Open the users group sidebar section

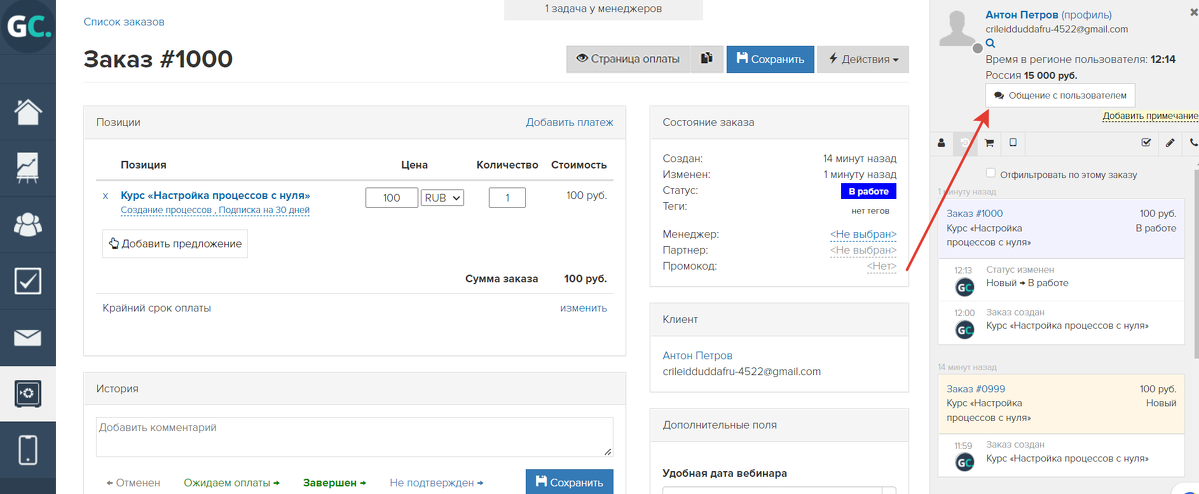click(28, 226)
